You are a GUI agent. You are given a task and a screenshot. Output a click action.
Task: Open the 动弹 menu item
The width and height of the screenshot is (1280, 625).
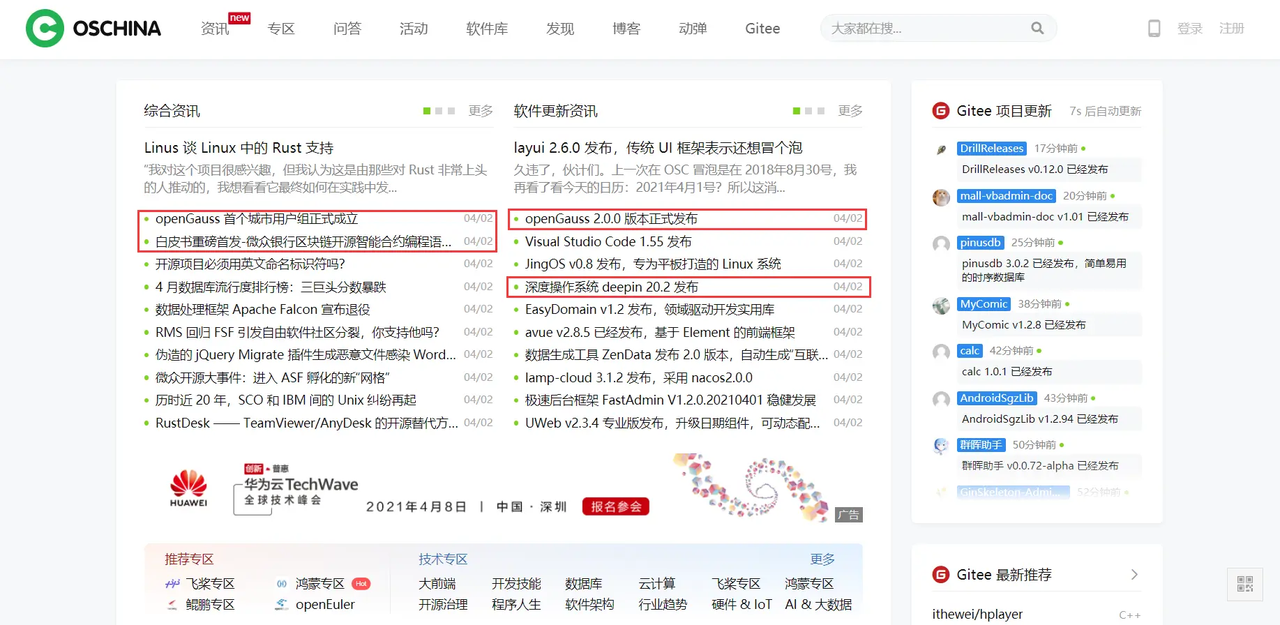click(692, 29)
